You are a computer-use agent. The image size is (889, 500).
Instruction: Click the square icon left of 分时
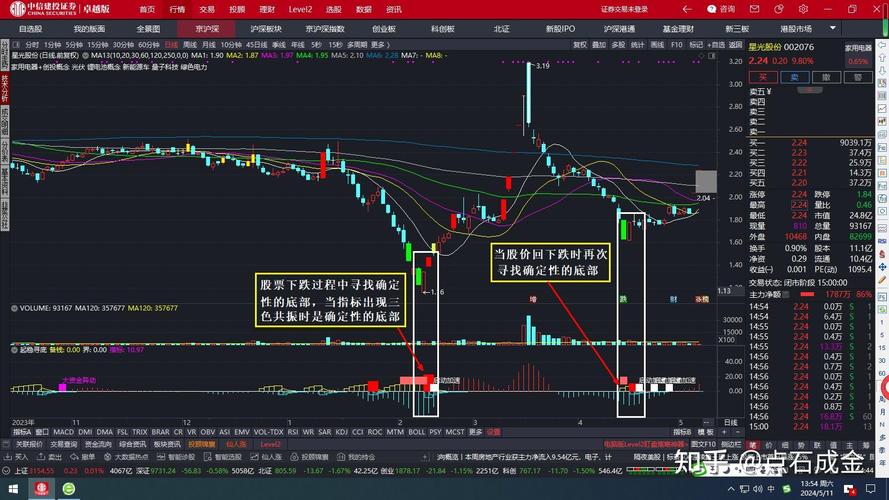pos(16,45)
